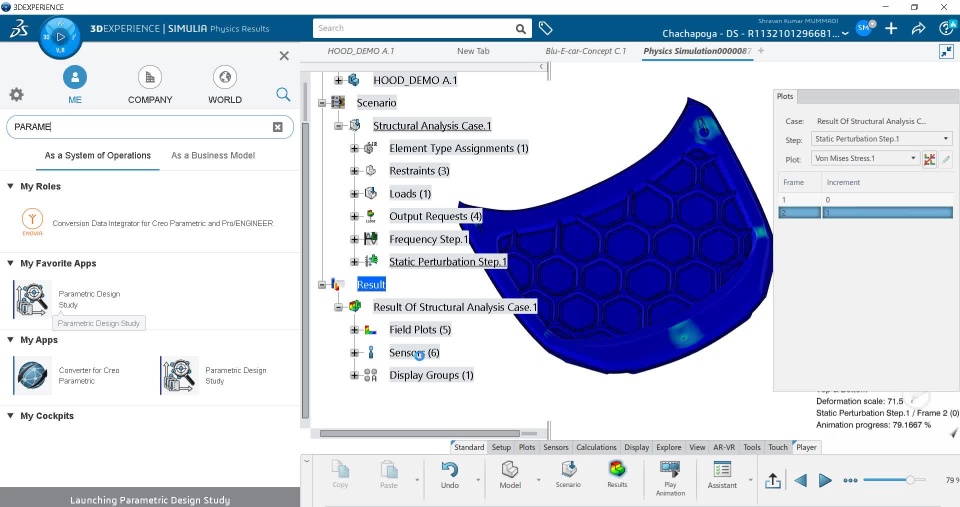Collapse the My Apps section
Screen dimensions: 960x507
(x=10, y=339)
